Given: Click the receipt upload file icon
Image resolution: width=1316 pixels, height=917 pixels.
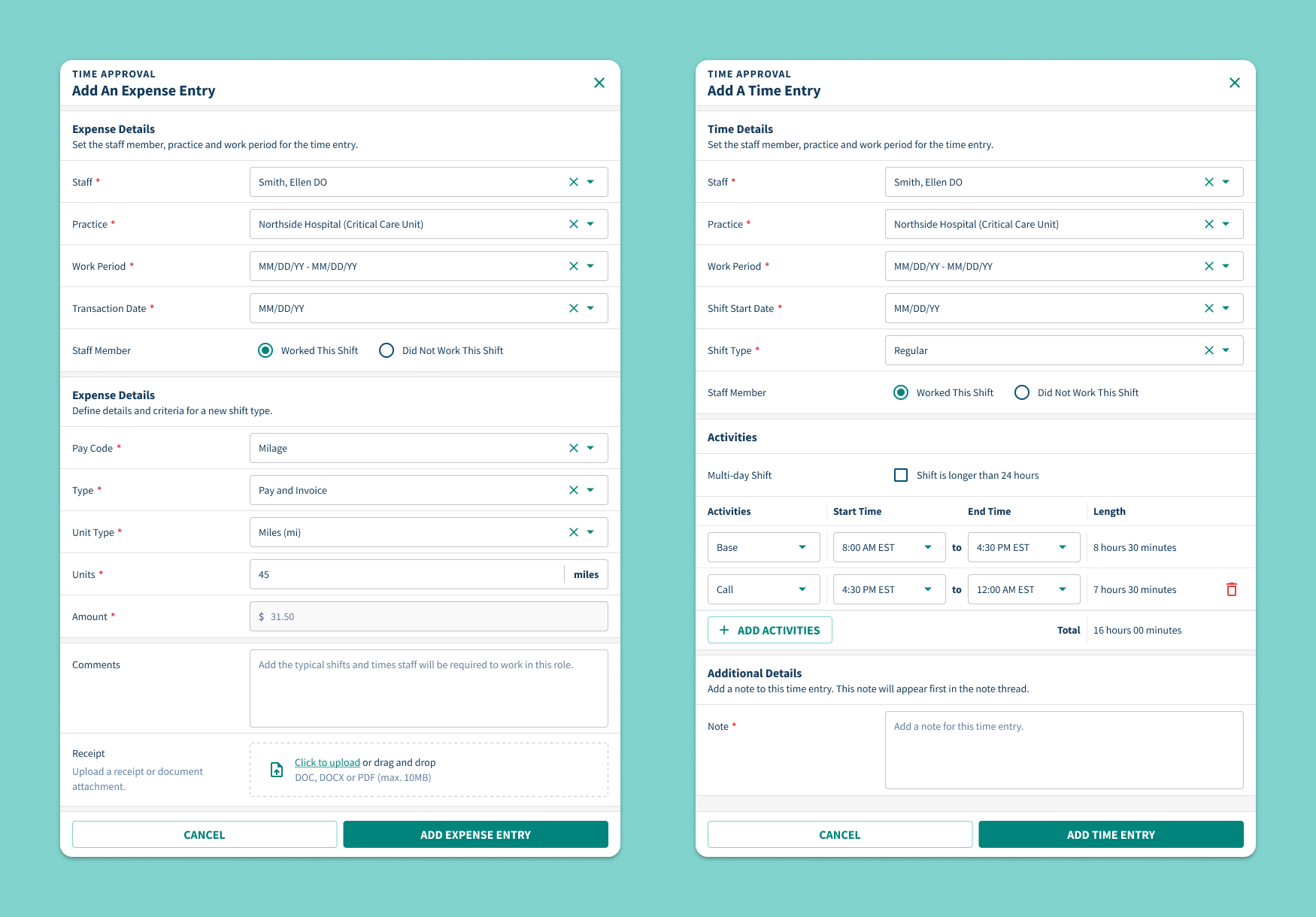Looking at the screenshot, I should [277, 770].
